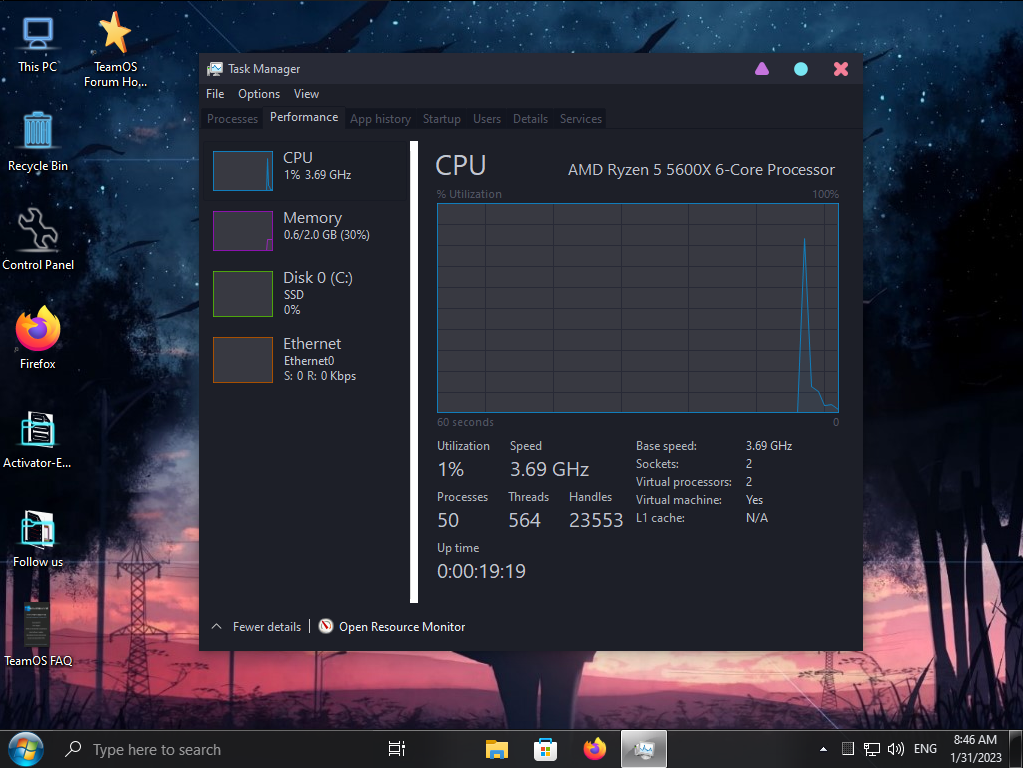
Task: Click the volume speaker tray icon
Action: (x=896, y=749)
